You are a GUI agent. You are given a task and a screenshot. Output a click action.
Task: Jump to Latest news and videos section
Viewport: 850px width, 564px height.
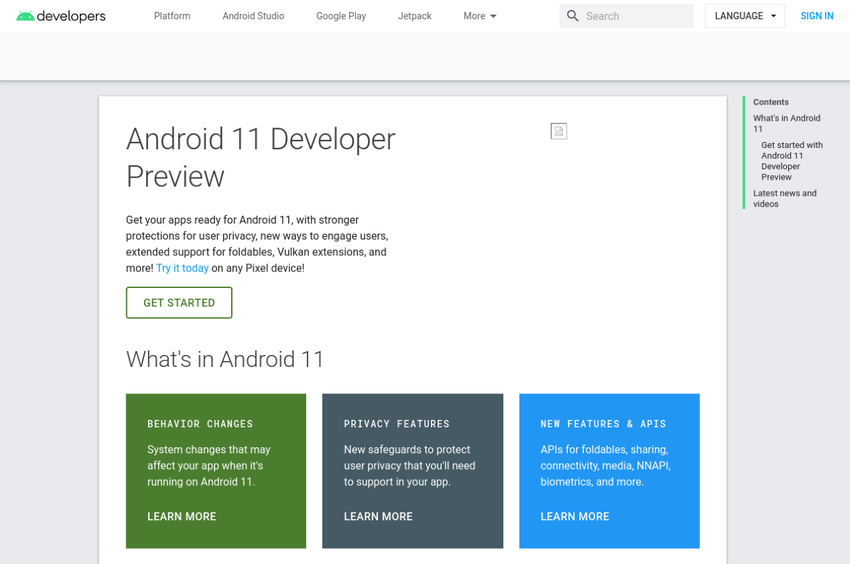point(784,198)
